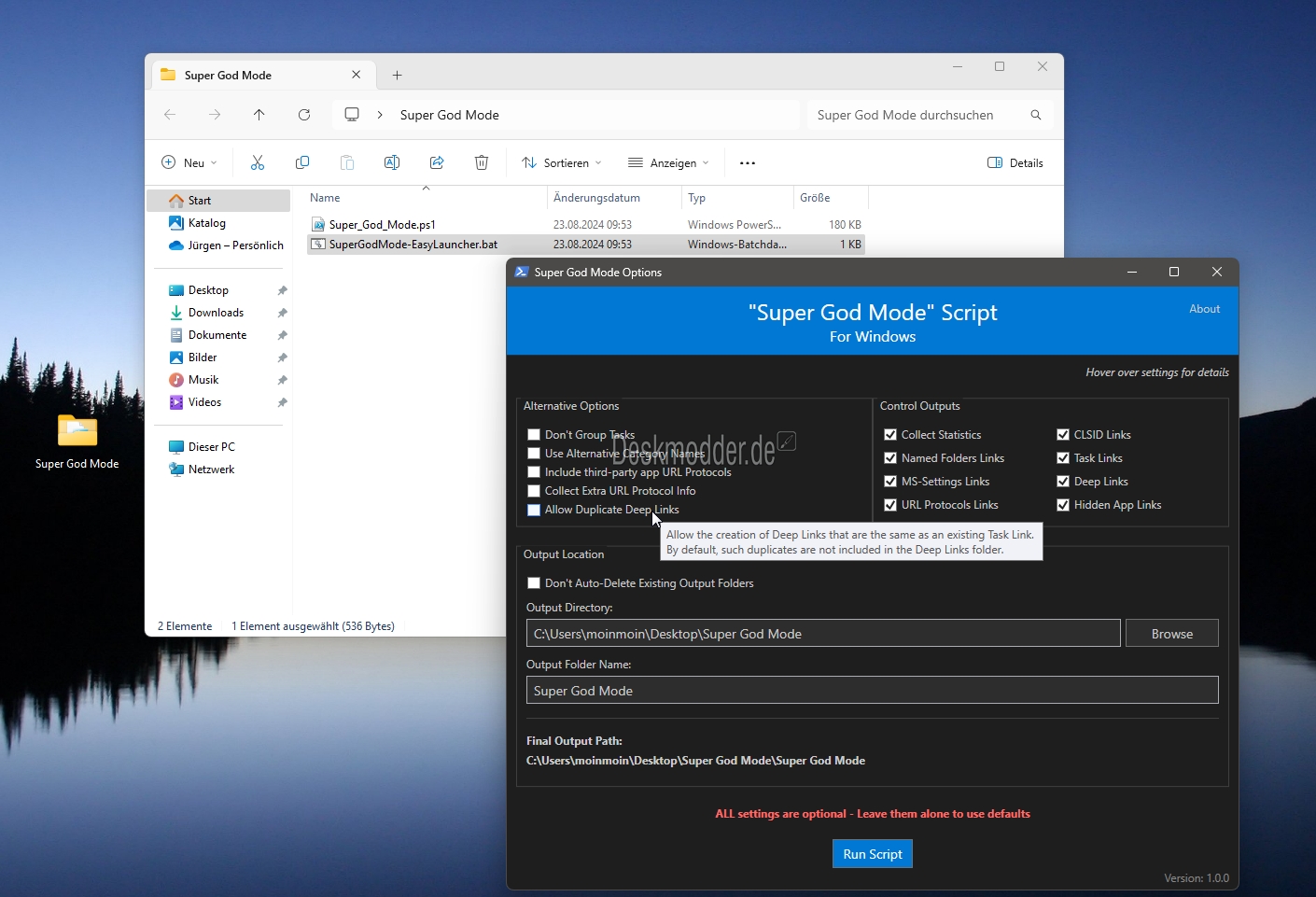The height and width of the screenshot is (897, 1316).
Task: Unpin Downloads from Explorer quick access
Action: pyautogui.click(x=282, y=313)
